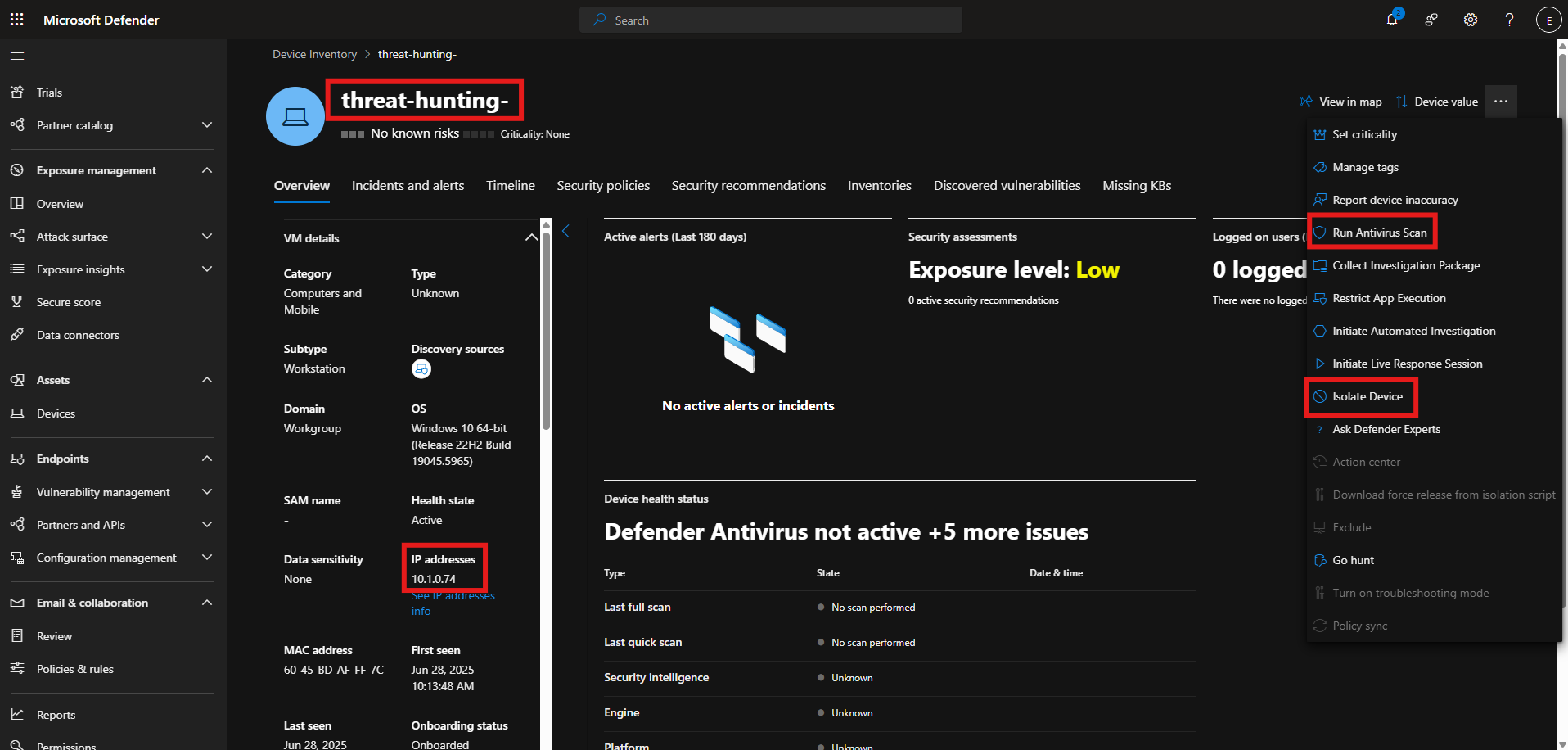
Task: Click the laptop device avatar icon
Action: click(295, 116)
